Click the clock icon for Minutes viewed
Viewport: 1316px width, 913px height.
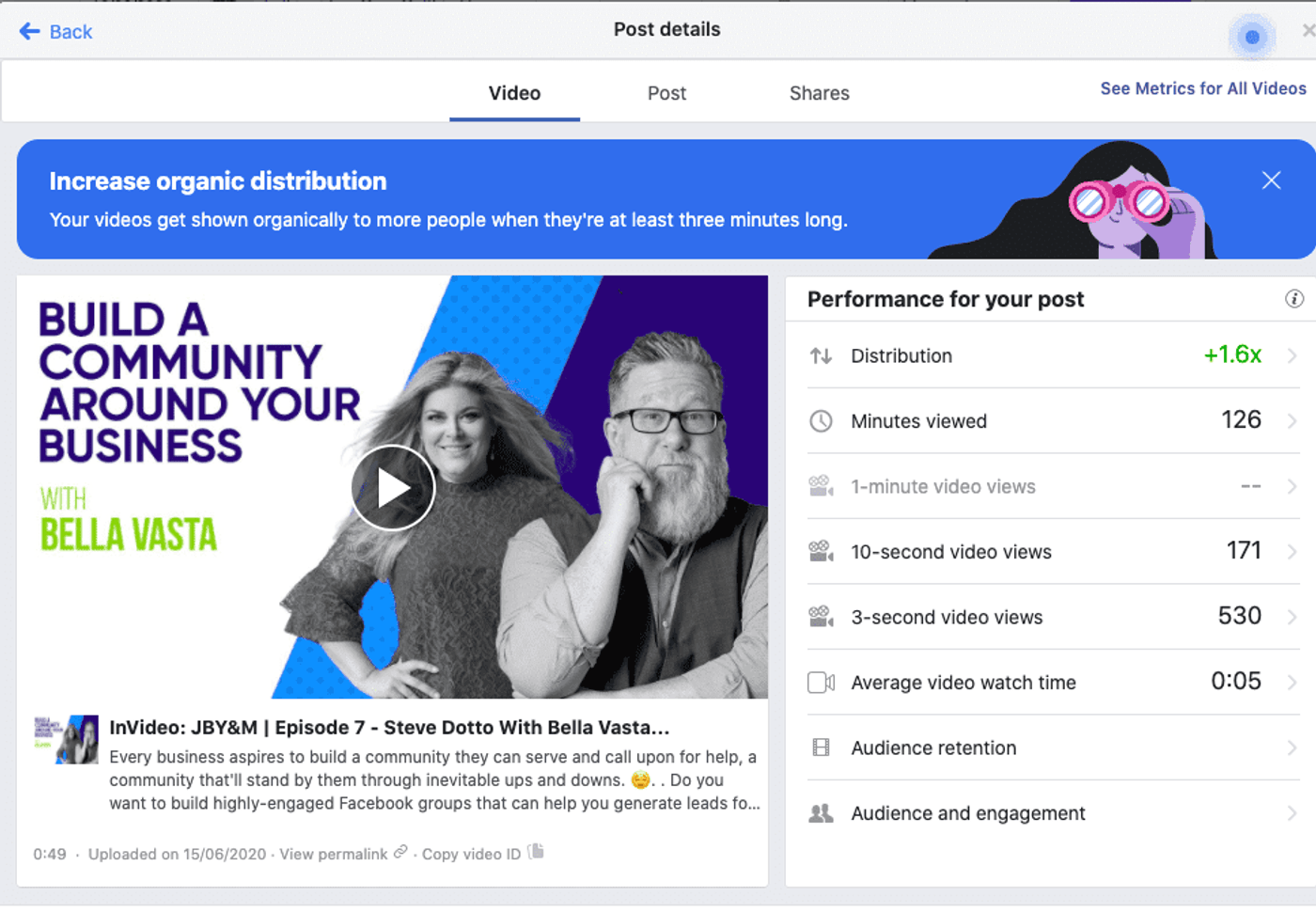click(821, 421)
